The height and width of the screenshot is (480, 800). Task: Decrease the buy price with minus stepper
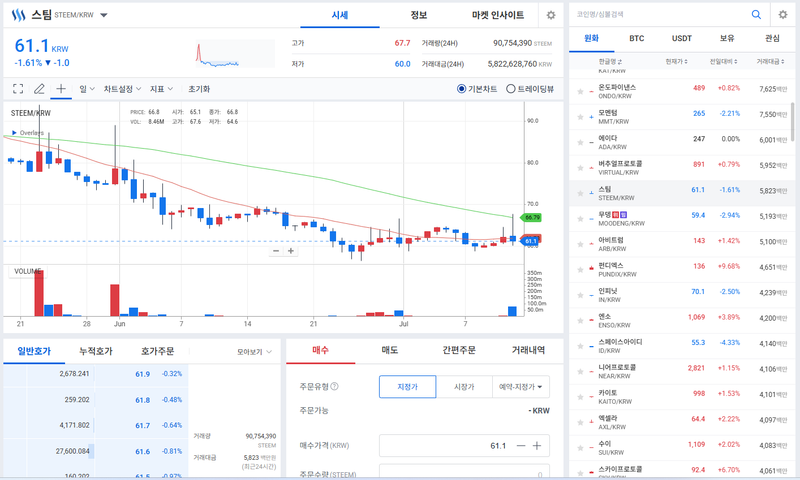521,446
